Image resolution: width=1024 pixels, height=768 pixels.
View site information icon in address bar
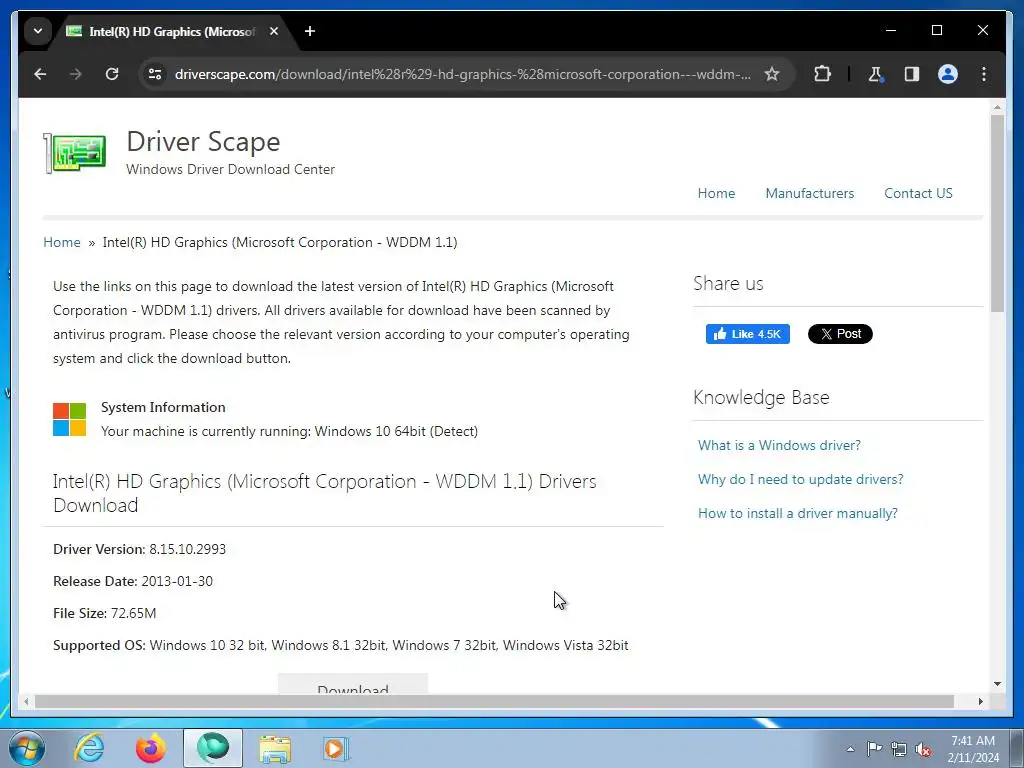(155, 74)
